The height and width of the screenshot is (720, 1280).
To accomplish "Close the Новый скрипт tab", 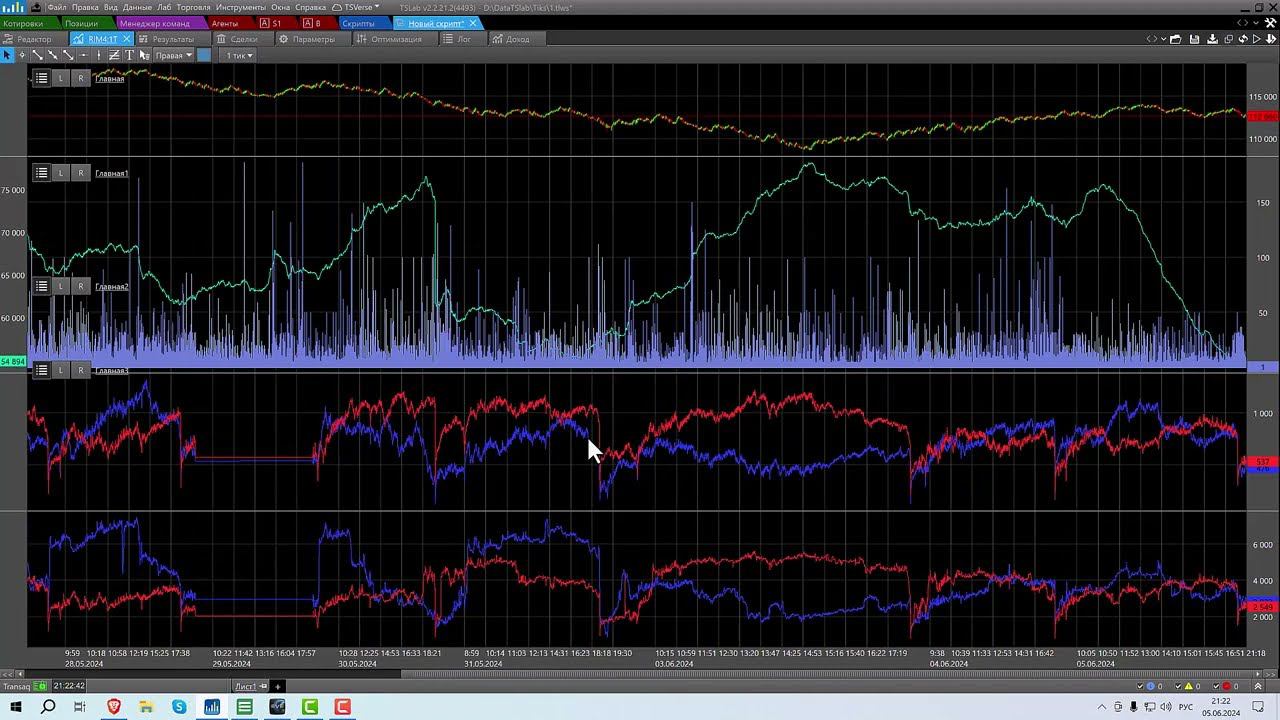I will [473, 23].
